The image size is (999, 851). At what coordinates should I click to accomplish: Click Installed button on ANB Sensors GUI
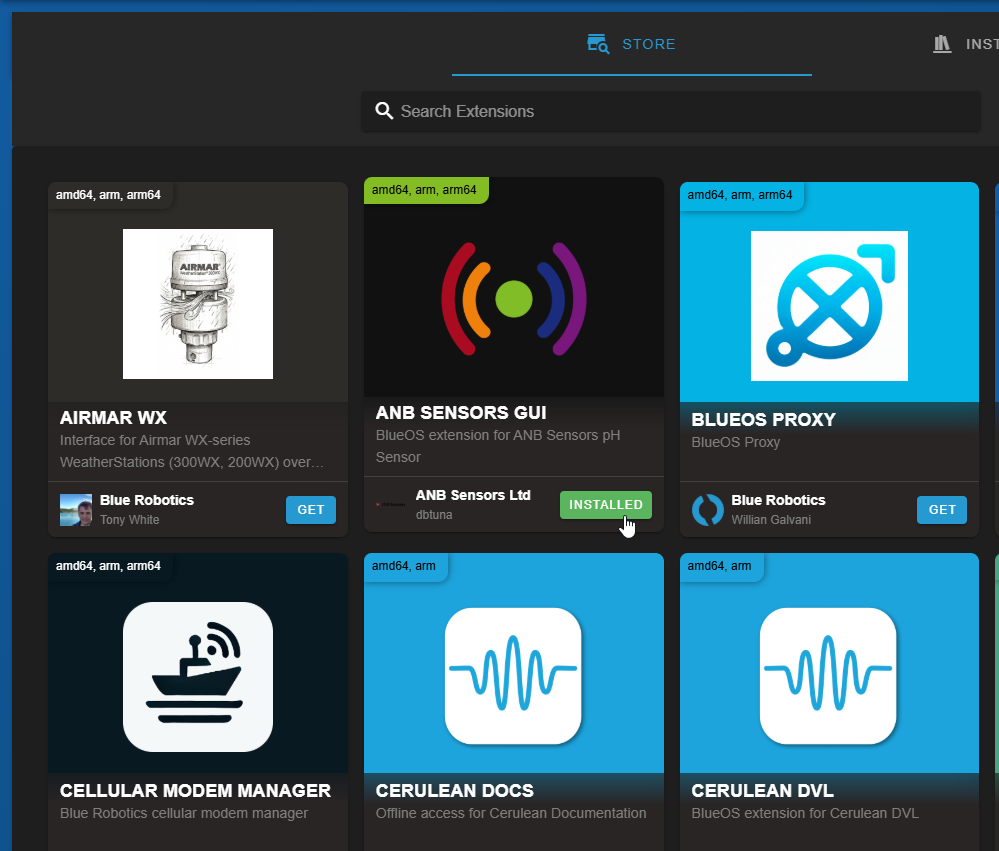[605, 504]
